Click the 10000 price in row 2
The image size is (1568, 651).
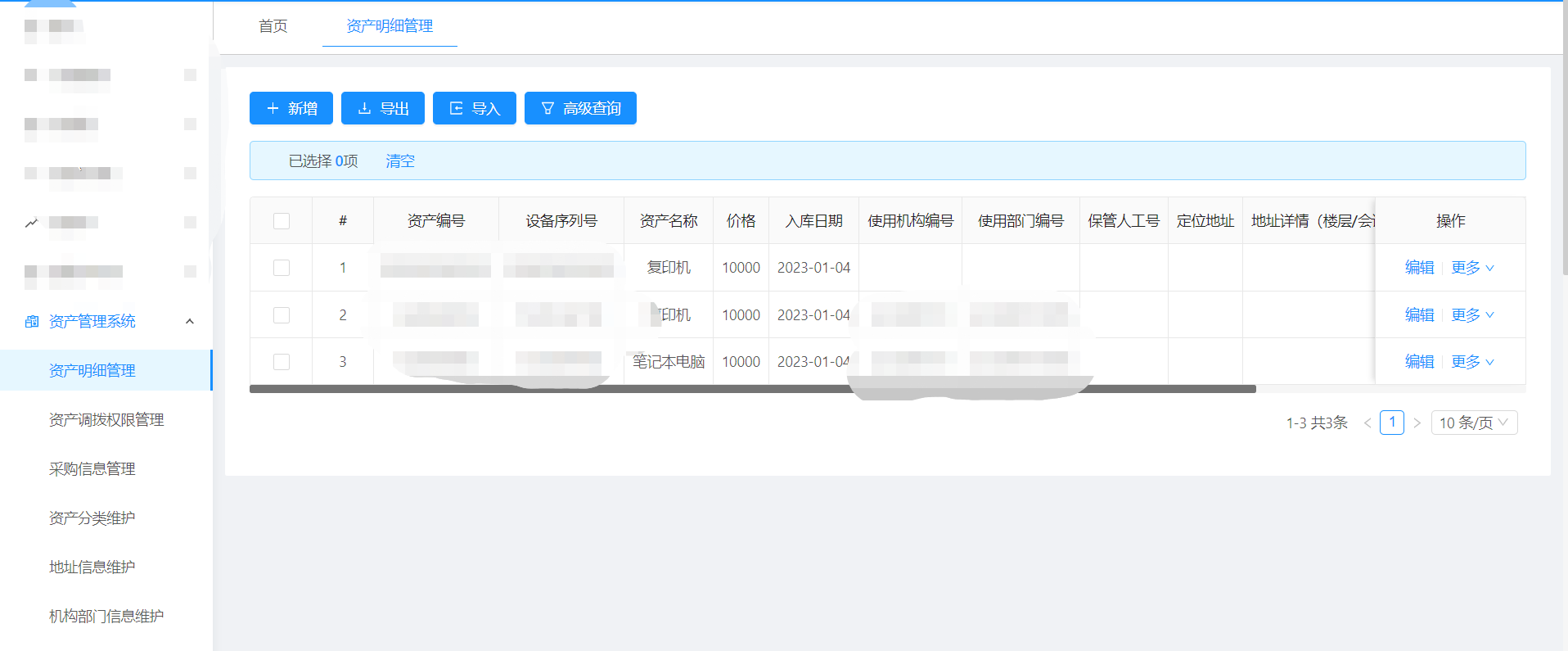click(x=741, y=315)
